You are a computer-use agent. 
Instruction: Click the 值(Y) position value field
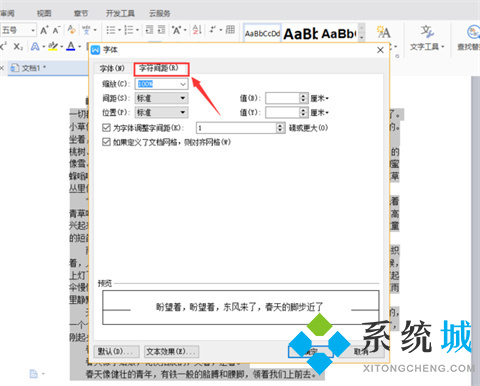282,112
